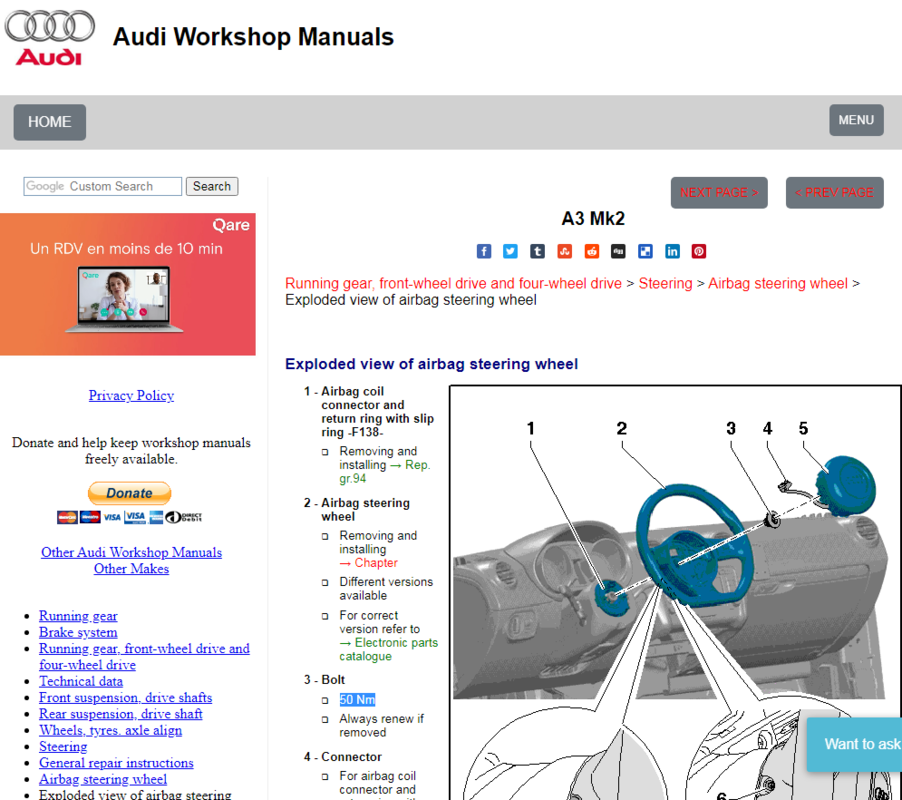The width and height of the screenshot is (902, 800).
Task: Share page on Facebook
Action: [x=484, y=251]
